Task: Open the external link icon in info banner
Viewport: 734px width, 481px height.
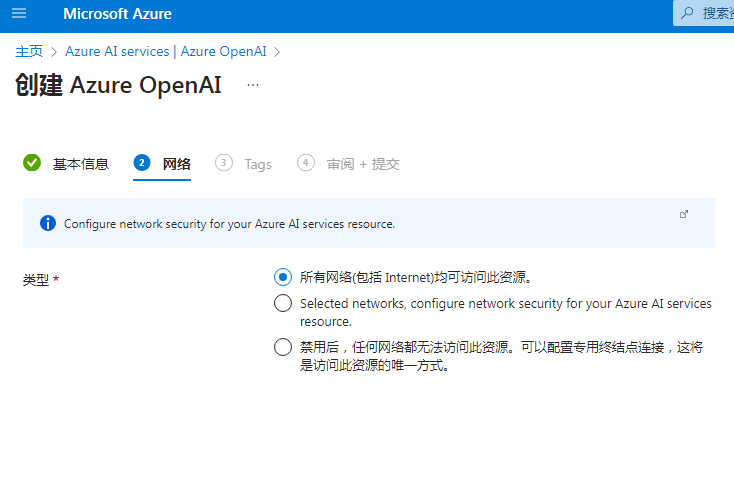Action: [684, 214]
